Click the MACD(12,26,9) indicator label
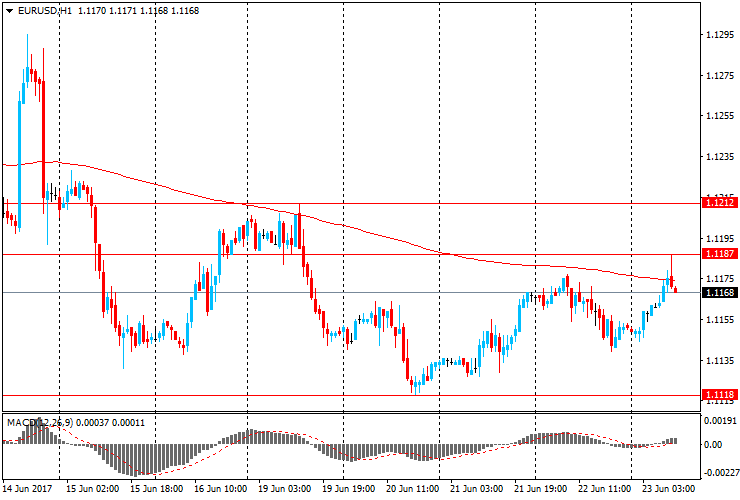Screen dimensions: 740x500 [40, 423]
